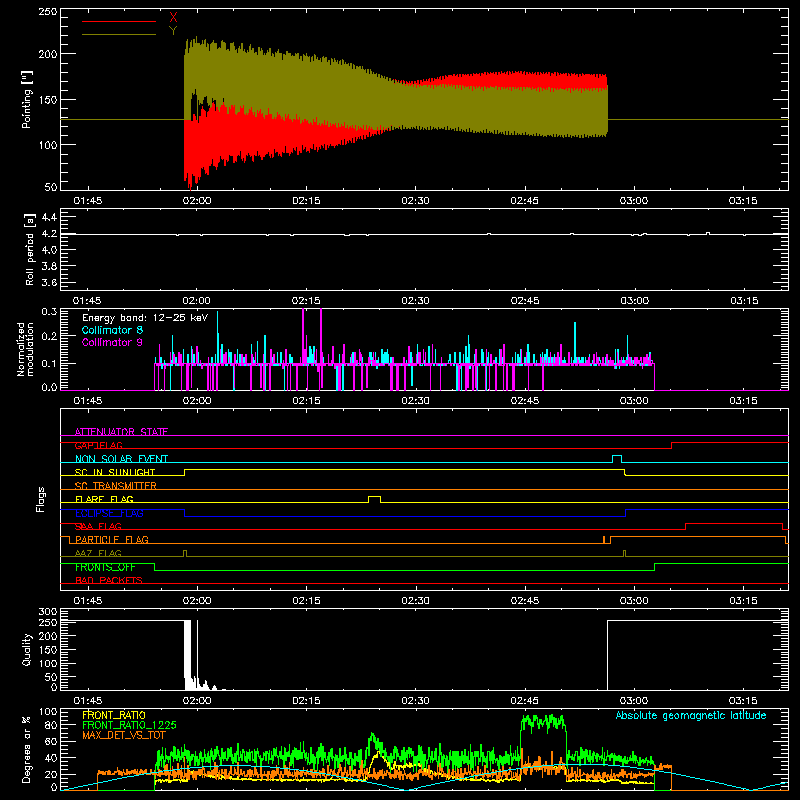Select the "Energy band: 12-25 keV" label
This screenshot has width=800, height=800.
click(x=145, y=318)
